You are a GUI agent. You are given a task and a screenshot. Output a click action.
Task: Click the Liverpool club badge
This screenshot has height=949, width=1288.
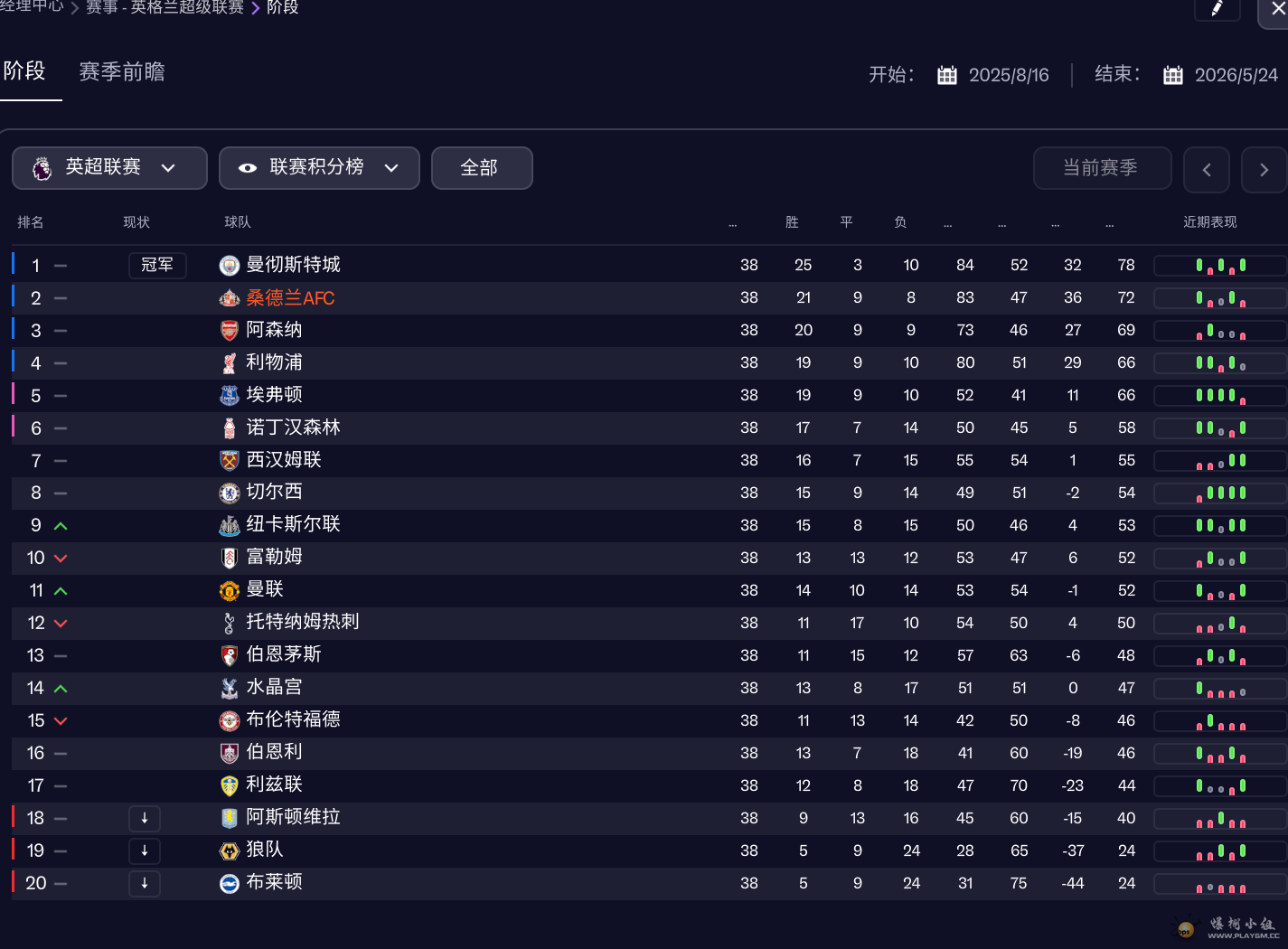[230, 363]
